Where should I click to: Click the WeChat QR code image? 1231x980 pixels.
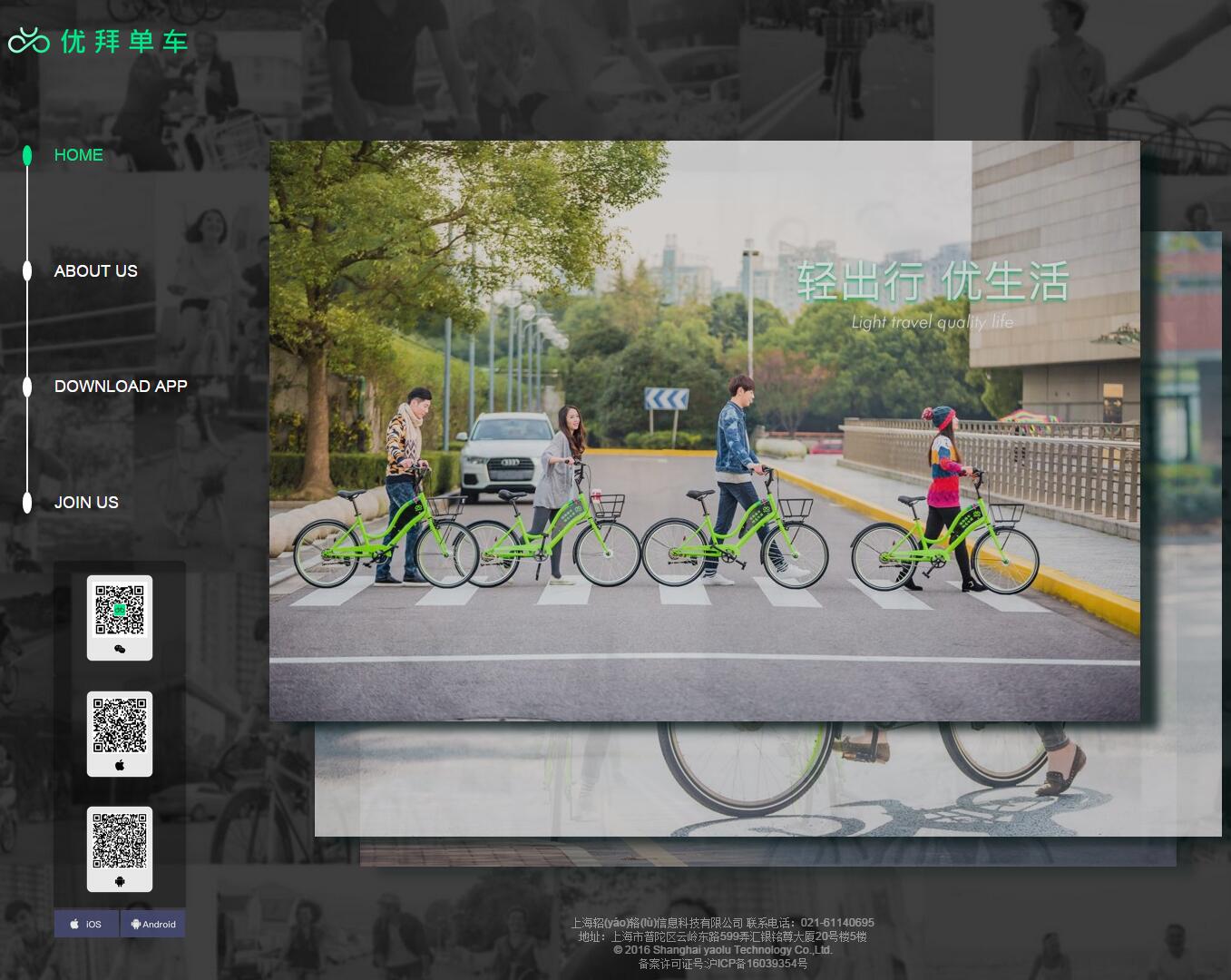(x=120, y=610)
